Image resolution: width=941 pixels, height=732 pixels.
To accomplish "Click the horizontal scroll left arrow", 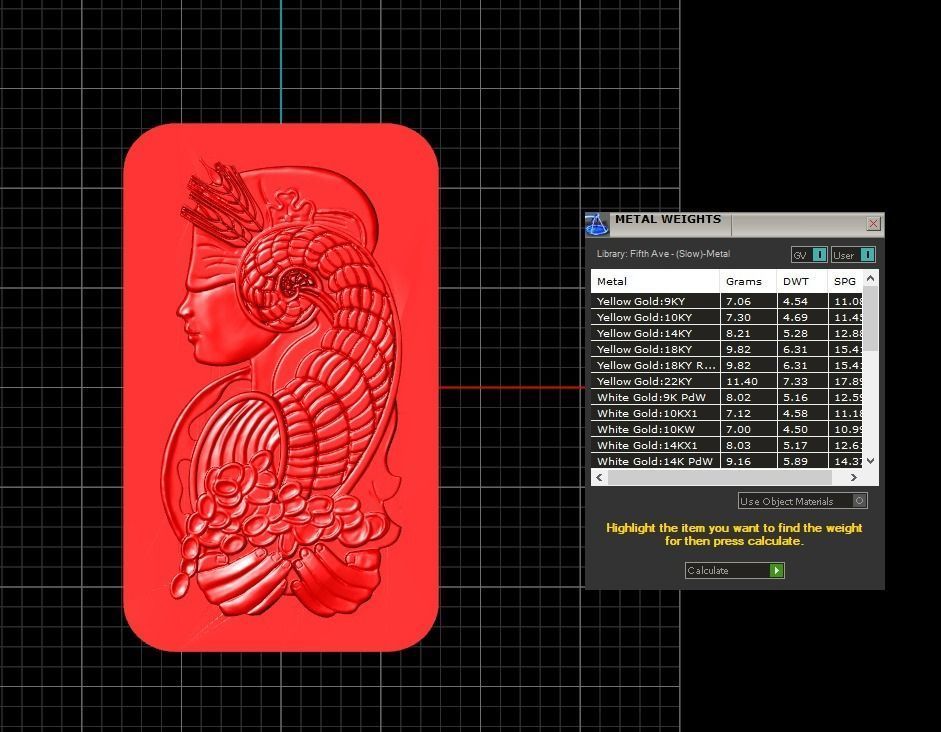I will (x=599, y=478).
